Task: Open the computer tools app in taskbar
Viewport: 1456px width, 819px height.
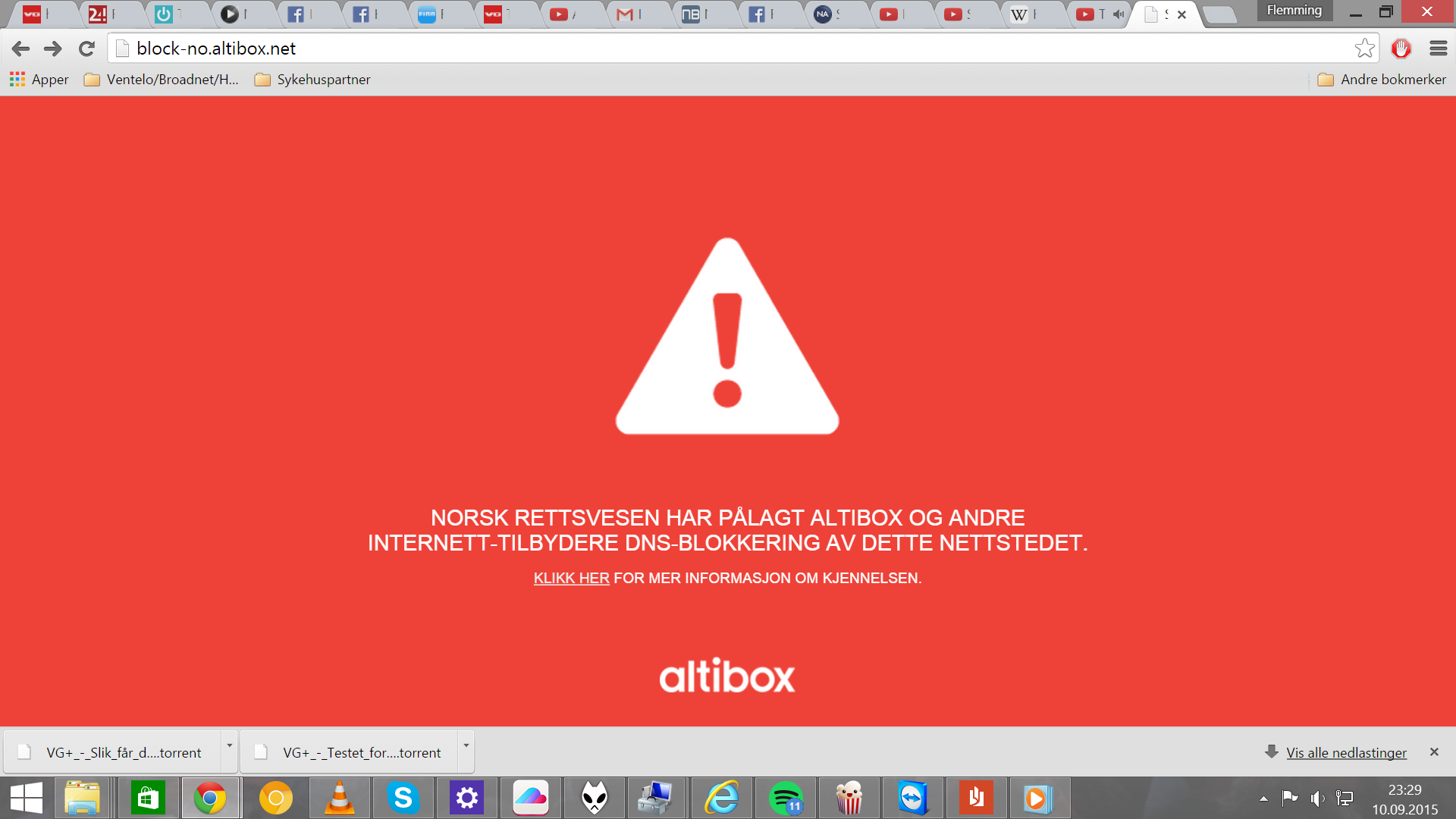Action: point(655,799)
